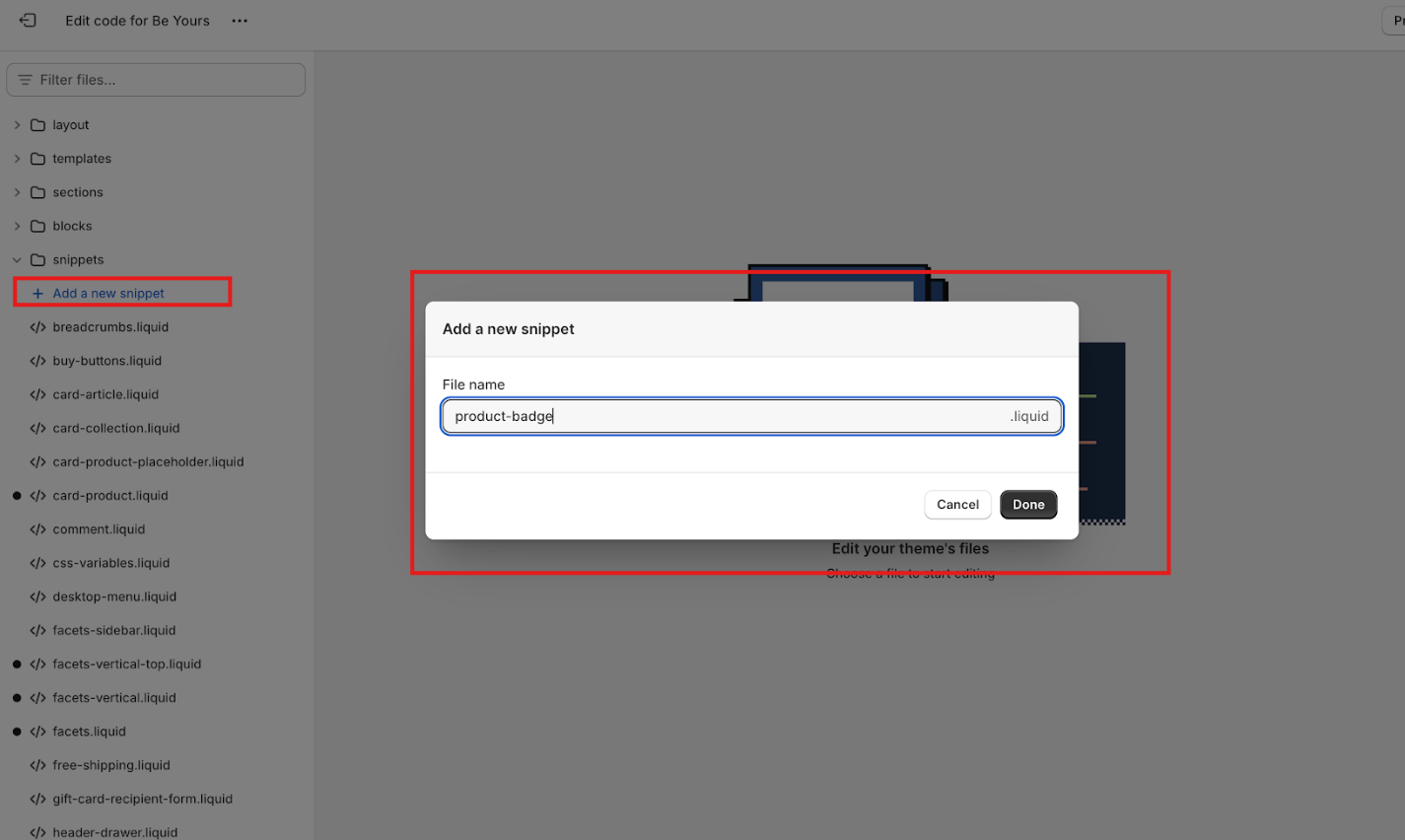This screenshot has height=840, width=1405.
Task: Click the code icon beside gift-card-recipient-form.liquid
Action: tap(36, 799)
